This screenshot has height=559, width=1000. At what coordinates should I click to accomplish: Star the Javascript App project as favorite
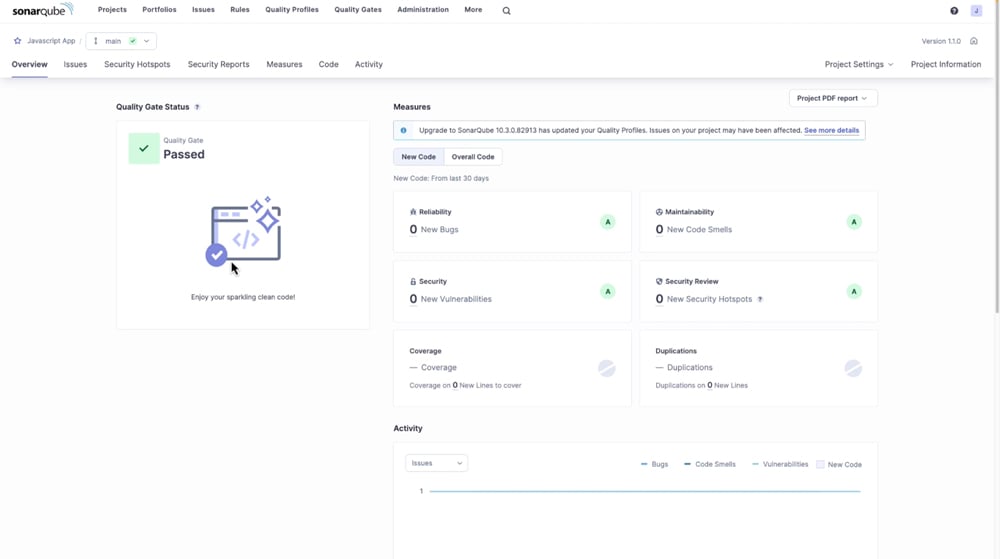point(17,41)
